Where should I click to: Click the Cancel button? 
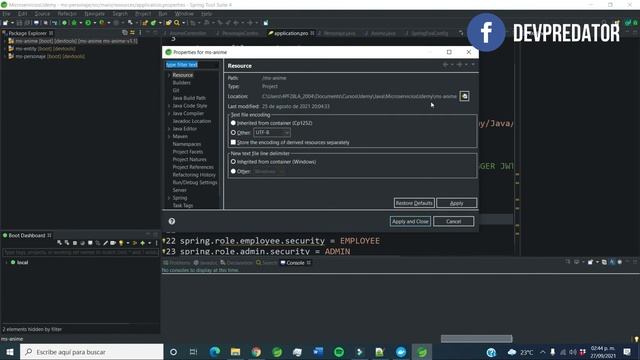(453, 221)
